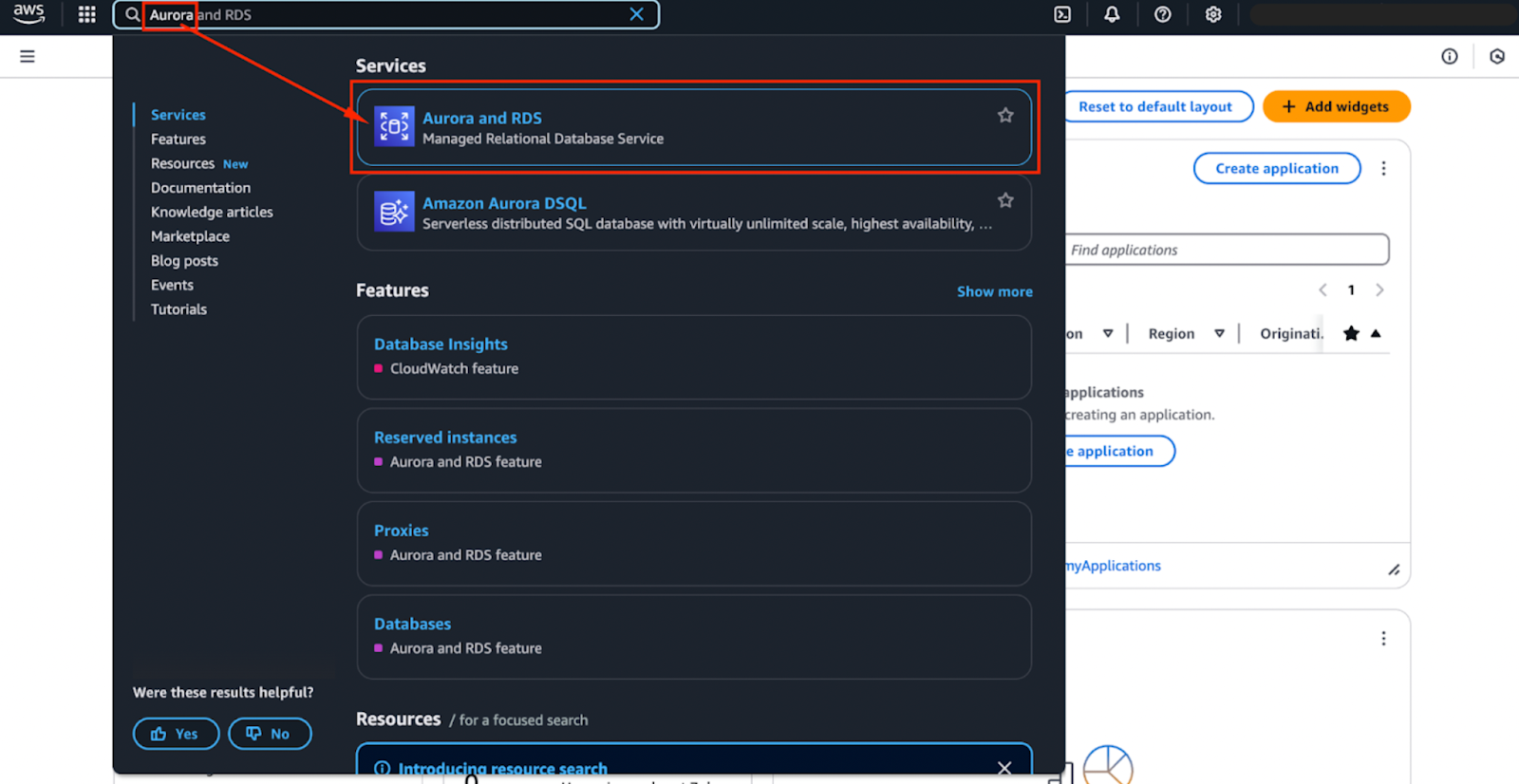Click the Aurora and RDS service icon
This screenshot has height=784, width=1519.
click(x=394, y=126)
